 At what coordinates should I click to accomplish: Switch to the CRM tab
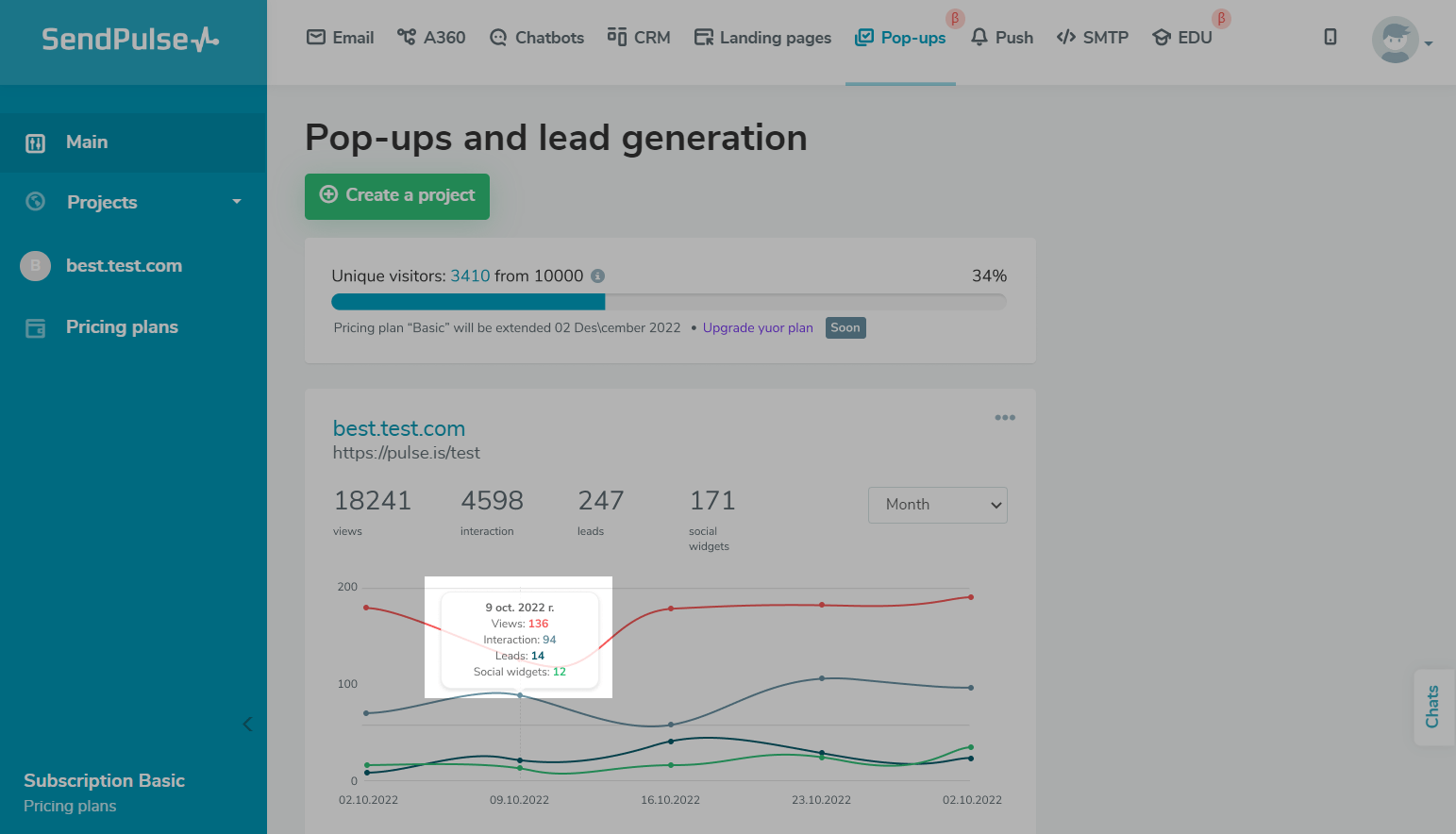point(639,38)
